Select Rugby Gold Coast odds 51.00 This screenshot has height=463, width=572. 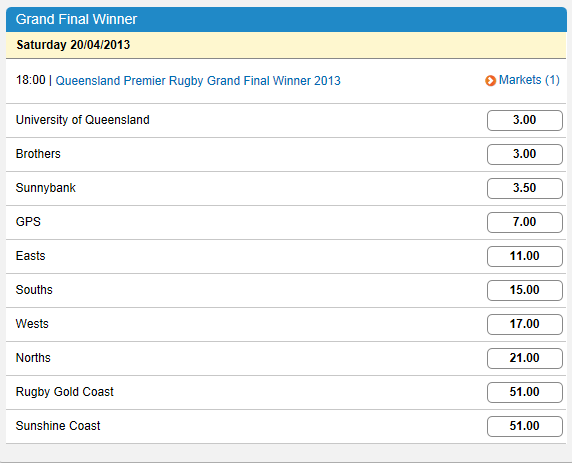[525, 392]
